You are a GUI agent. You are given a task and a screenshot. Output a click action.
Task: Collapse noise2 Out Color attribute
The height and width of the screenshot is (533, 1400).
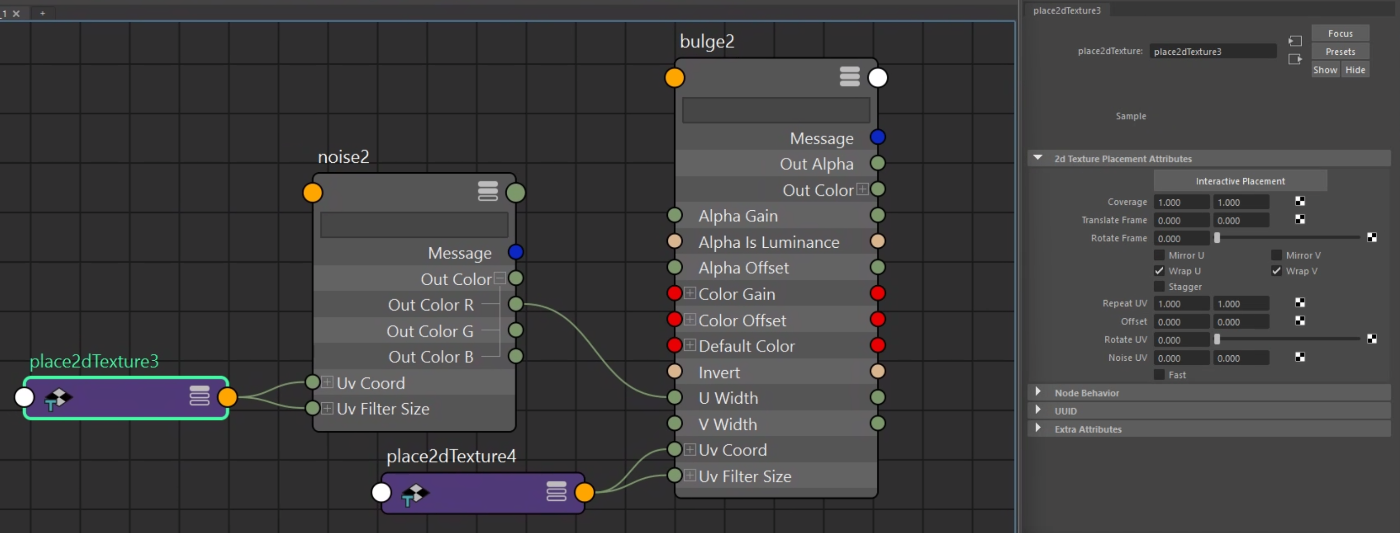(x=500, y=279)
